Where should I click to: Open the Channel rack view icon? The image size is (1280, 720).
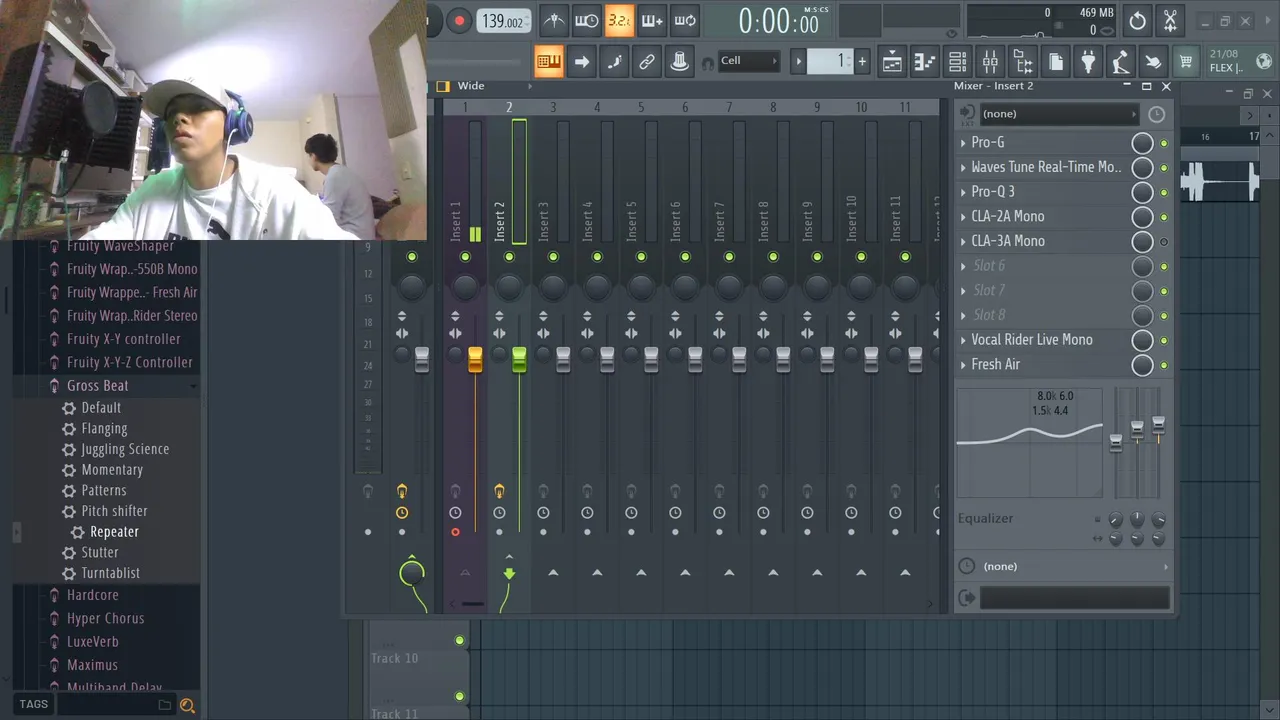pyautogui.click(x=957, y=62)
